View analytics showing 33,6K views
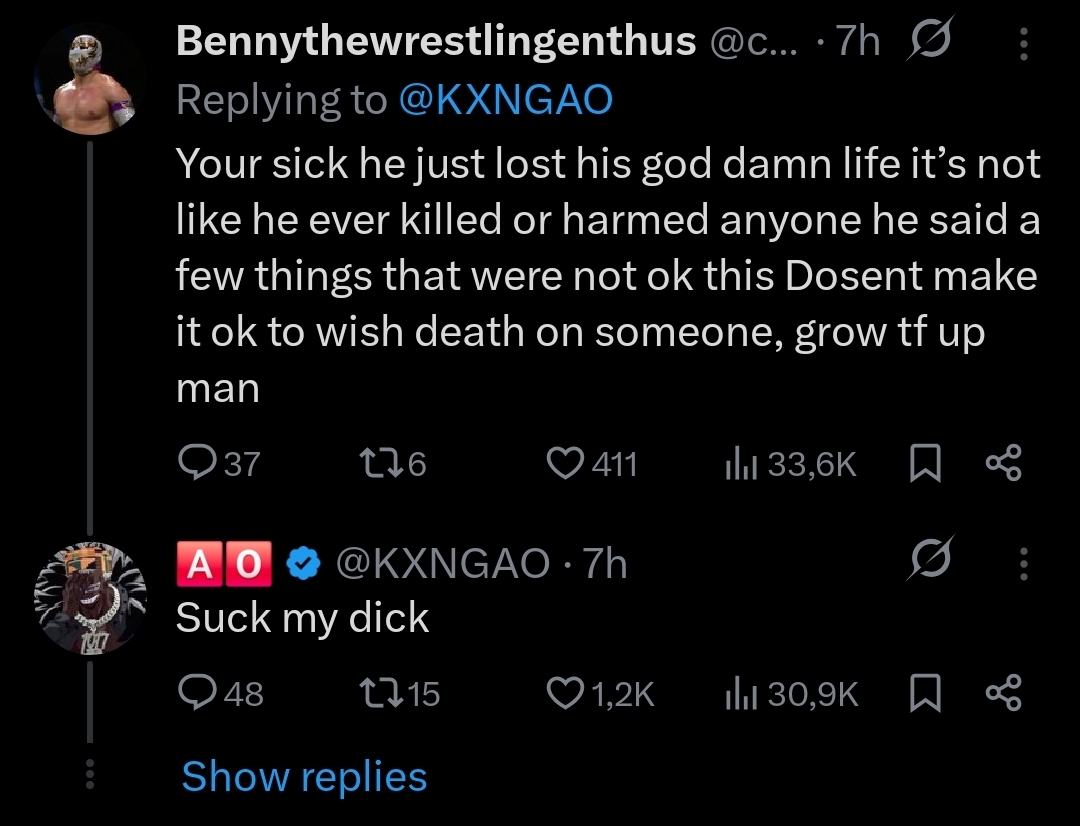This screenshot has height=826, width=1080. (738, 463)
